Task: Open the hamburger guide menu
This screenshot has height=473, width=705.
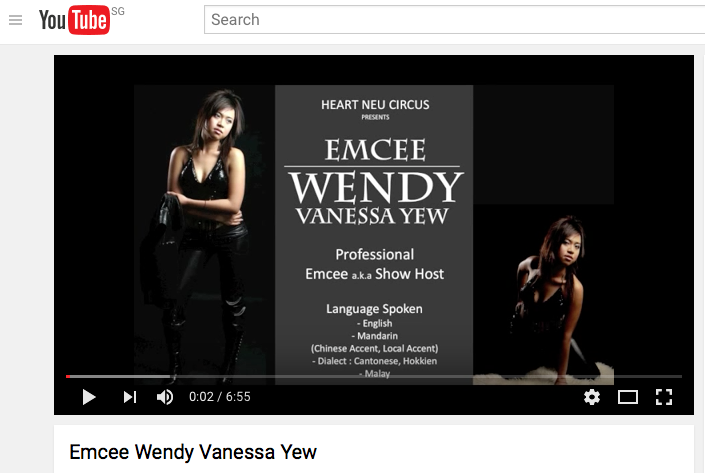Action: coord(15,20)
